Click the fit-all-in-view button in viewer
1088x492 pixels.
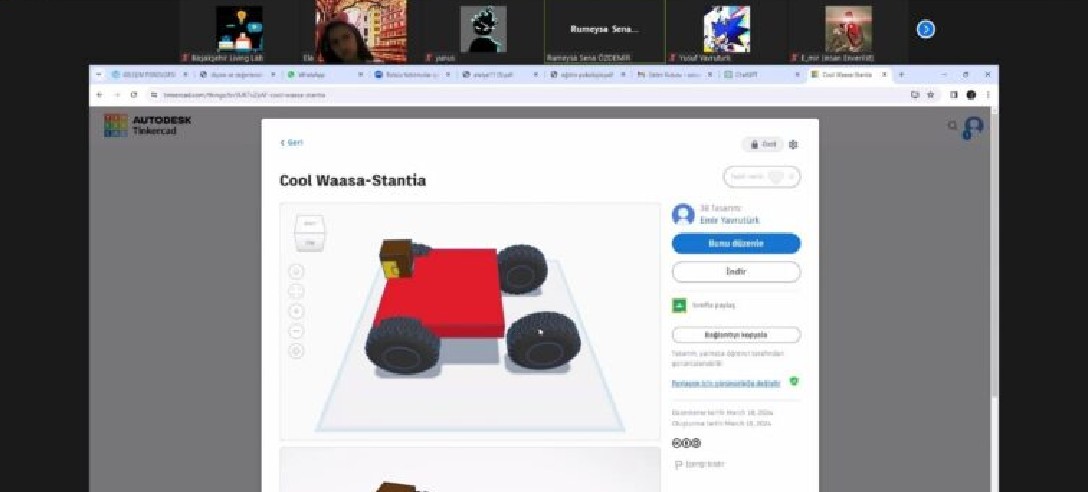(x=296, y=291)
